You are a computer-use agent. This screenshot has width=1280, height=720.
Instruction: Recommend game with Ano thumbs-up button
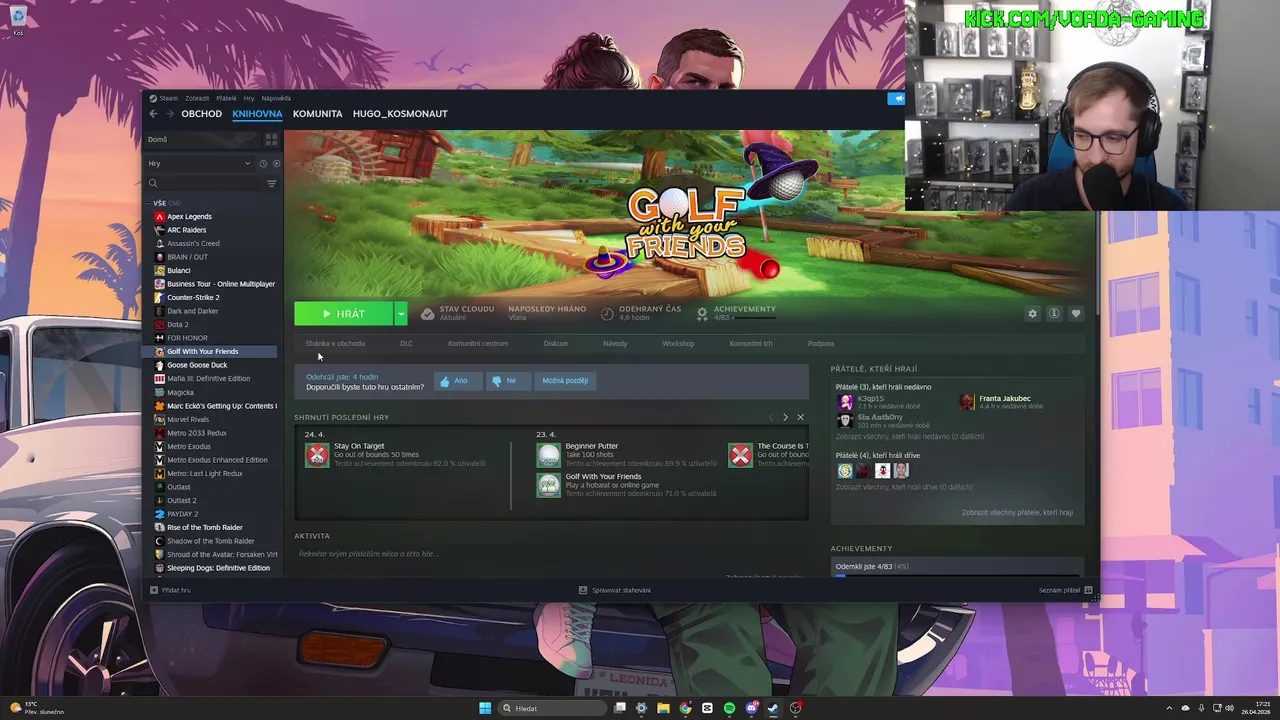point(458,380)
